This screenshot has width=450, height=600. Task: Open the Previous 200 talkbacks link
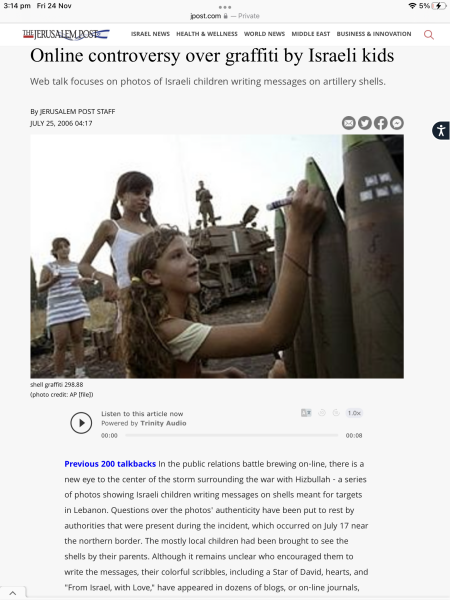click(110, 464)
